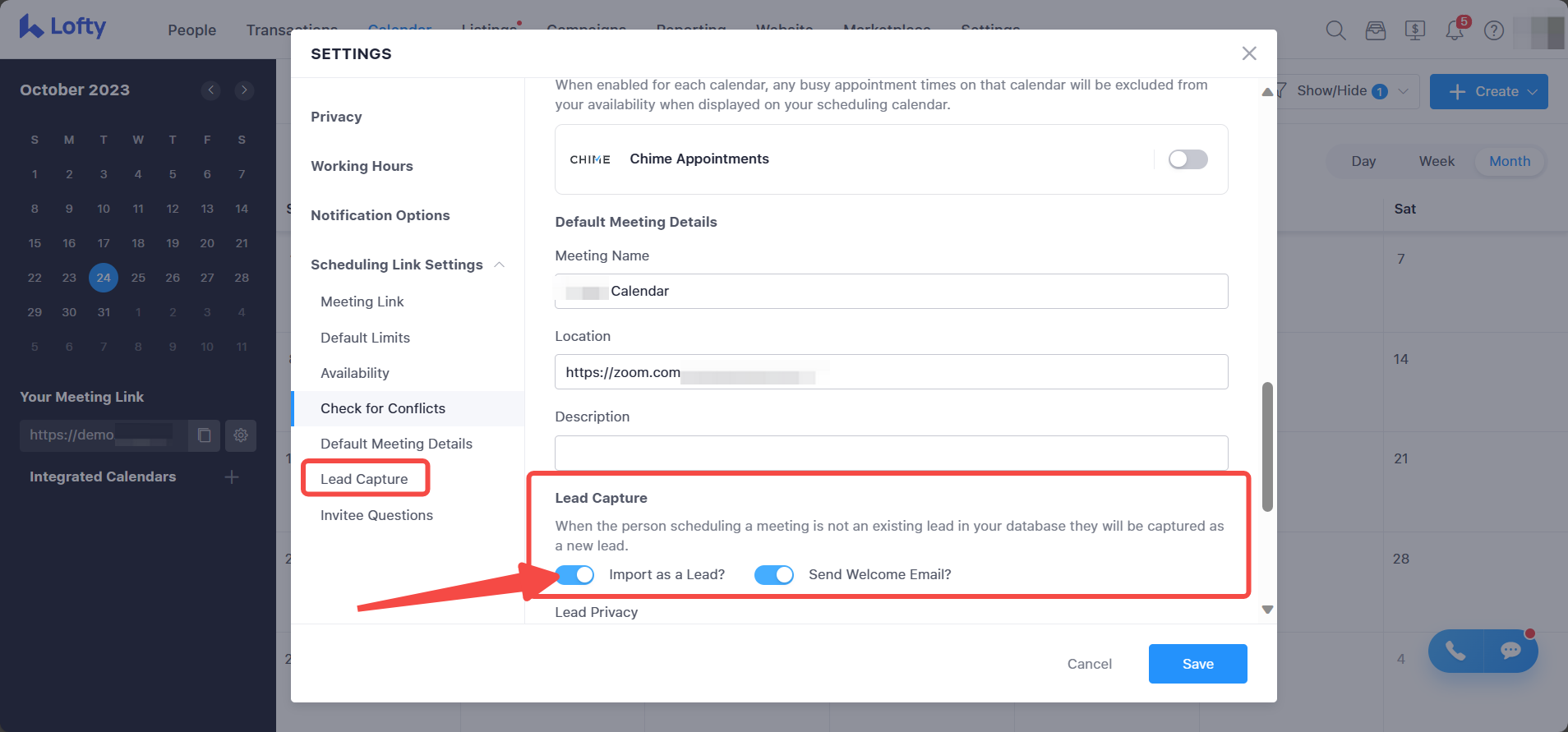Screen dimensions: 1568x732
Task: Click the floating phone call icon
Action: point(1455,651)
